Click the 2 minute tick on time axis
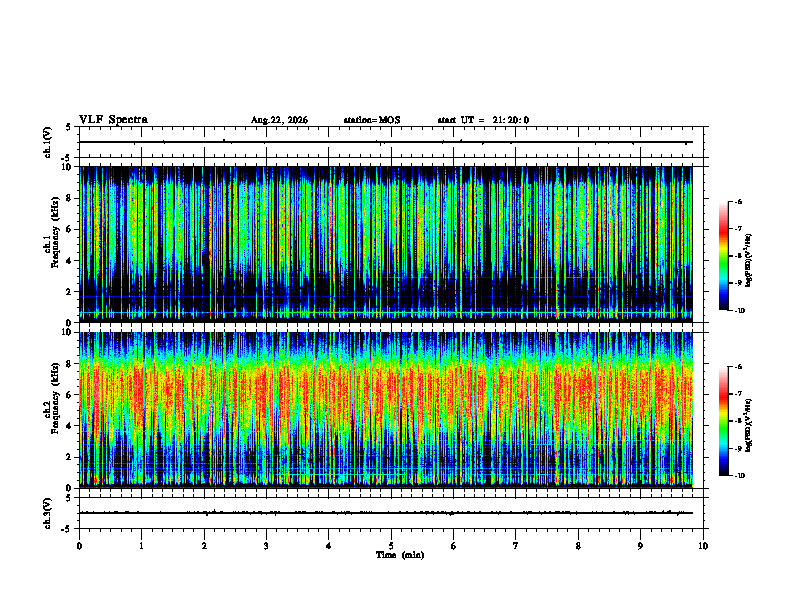This screenshot has height=612, width=792. tap(204, 546)
